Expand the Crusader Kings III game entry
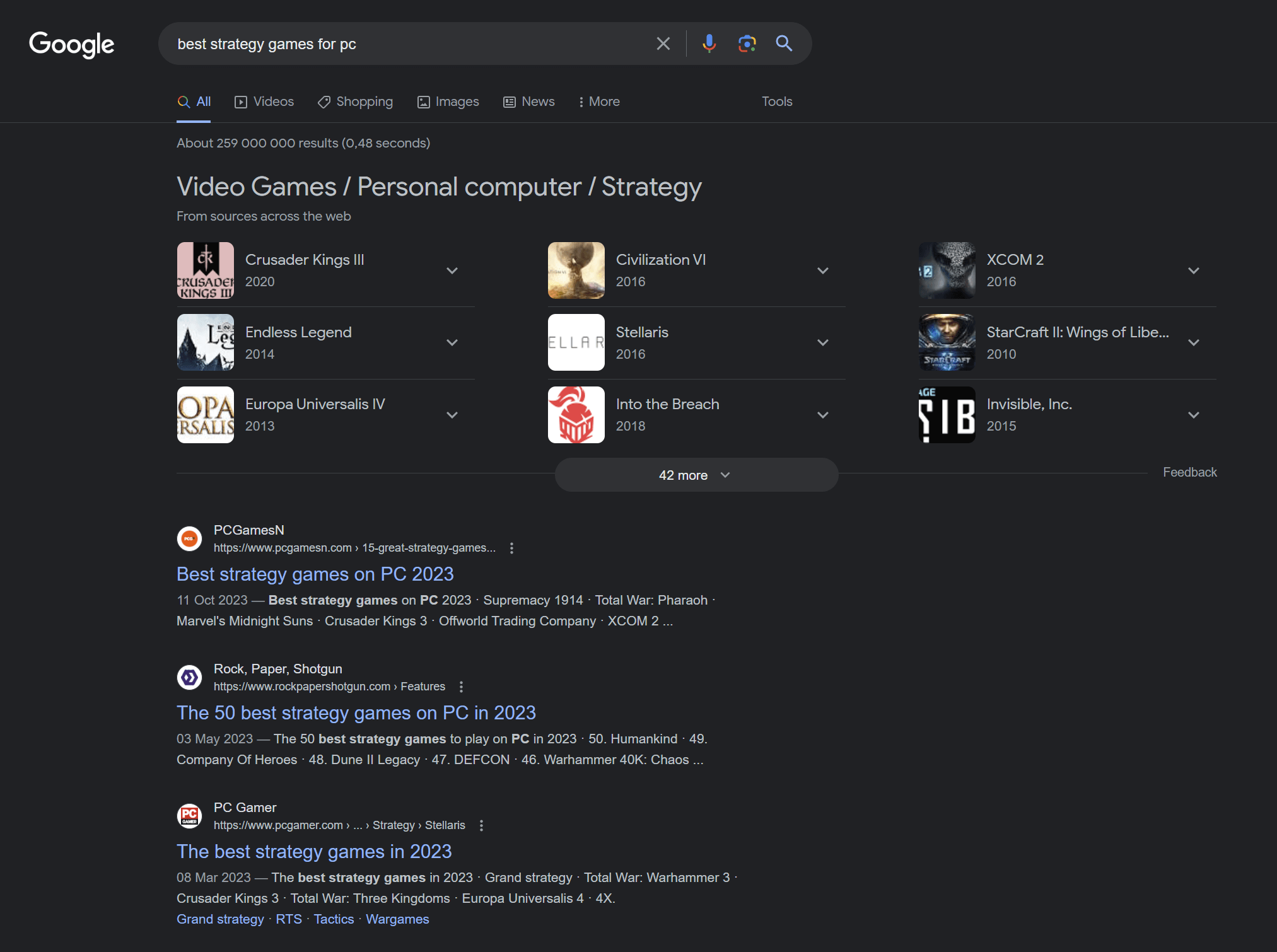The image size is (1277, 952). (453, 270)
